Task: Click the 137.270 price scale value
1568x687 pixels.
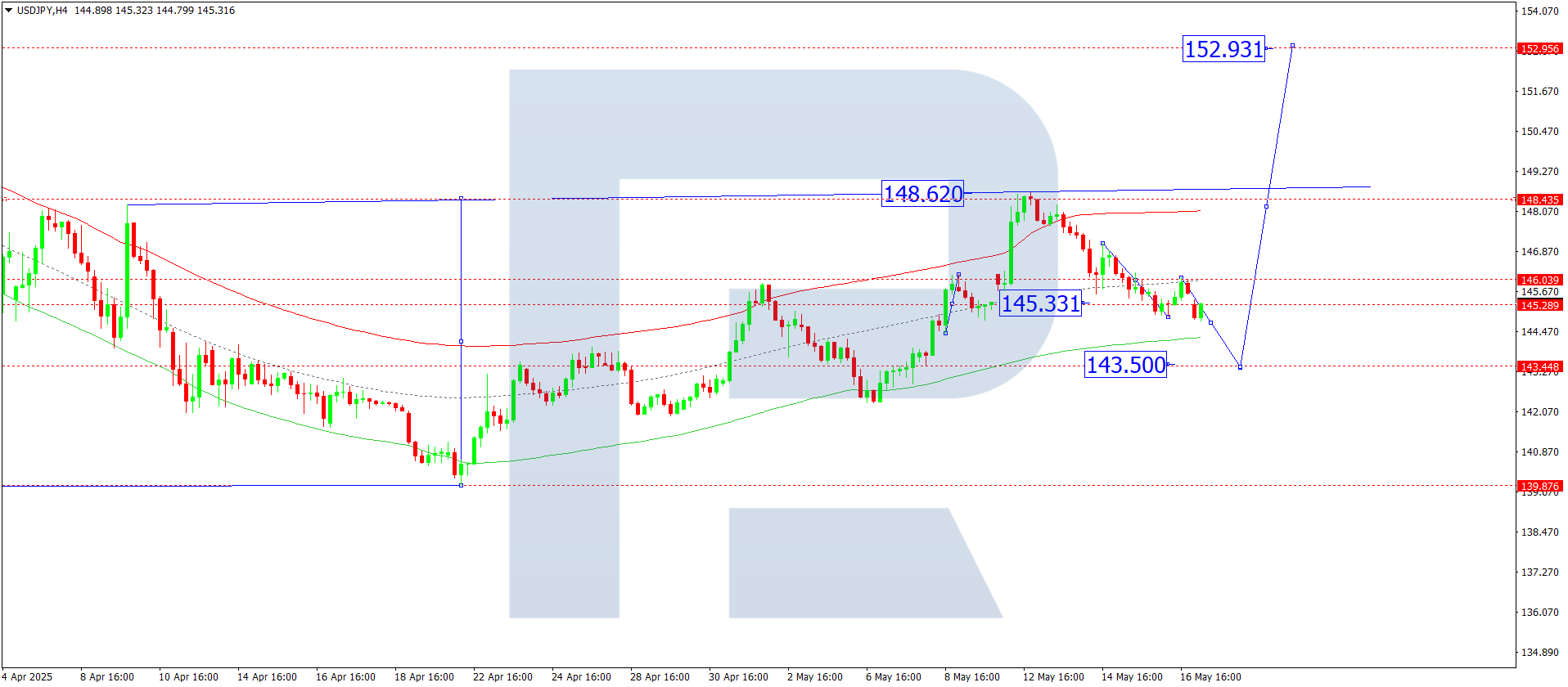Action: coord(1539,572)
